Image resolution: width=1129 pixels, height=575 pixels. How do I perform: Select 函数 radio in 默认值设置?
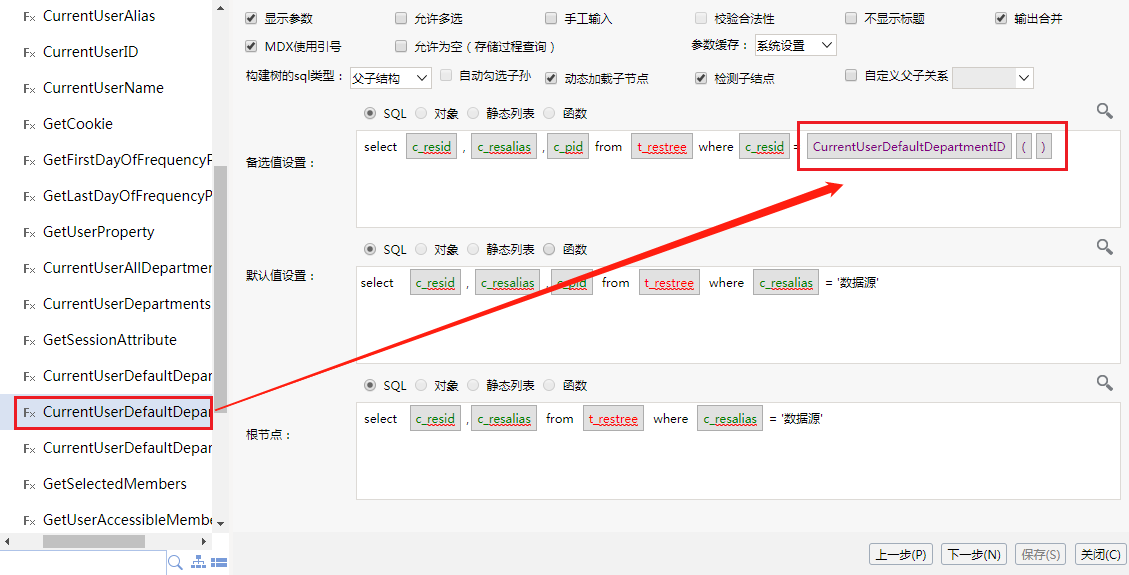(549, 249)
